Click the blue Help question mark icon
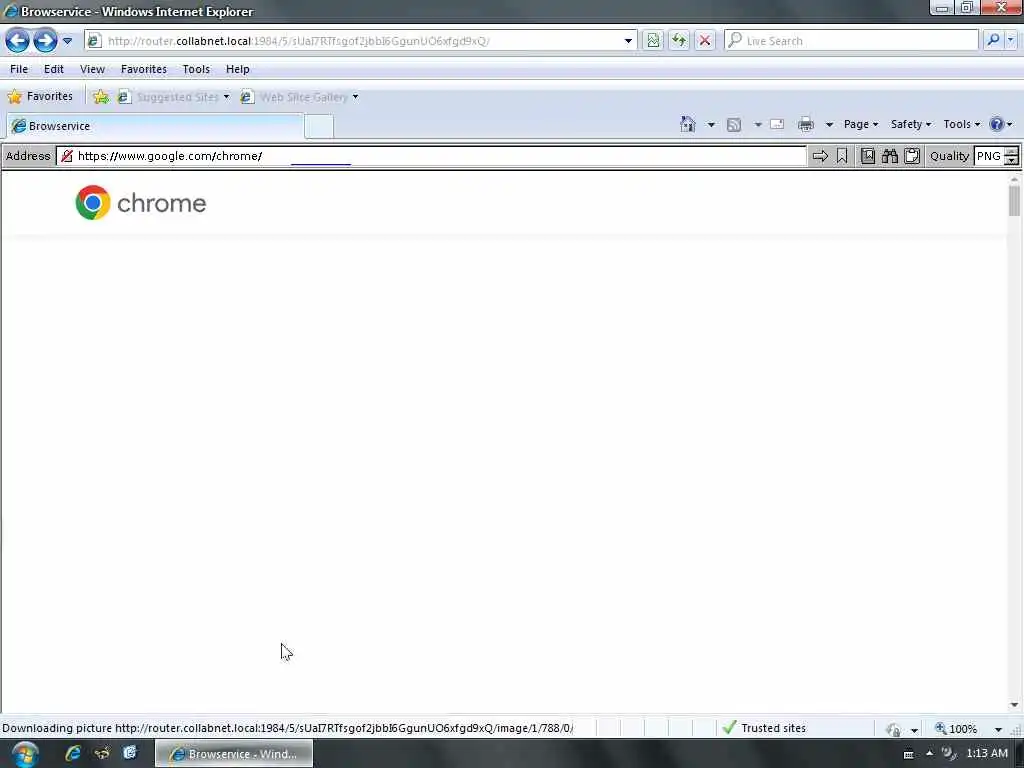The width and height of the screenshot is (1024, 768). [x=997, y=124]
